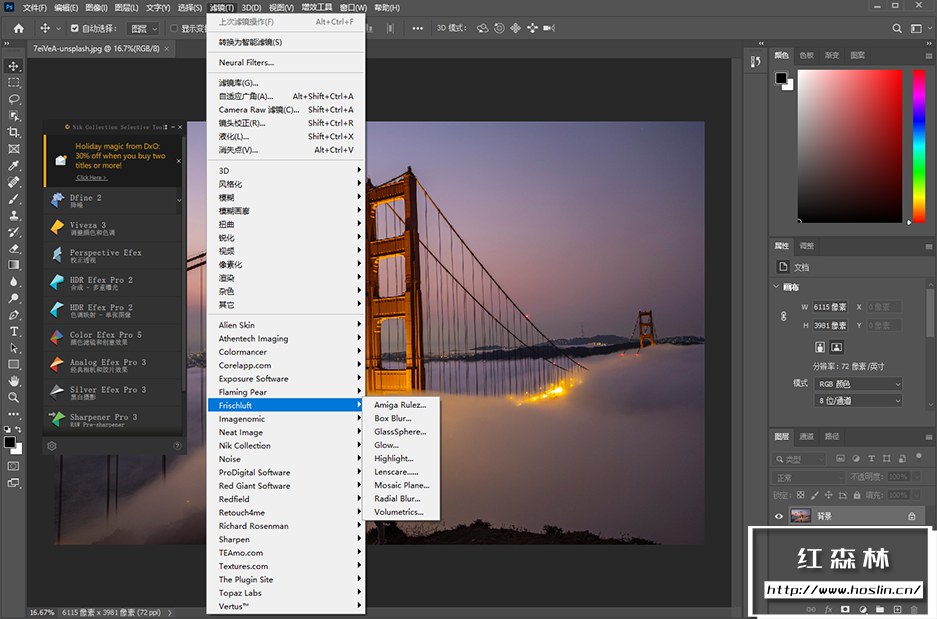Image resolution: width=937 pixels, height=619 pixels.
Task: Toggle the 自动选择 checkbox
Action: point(74,28)
